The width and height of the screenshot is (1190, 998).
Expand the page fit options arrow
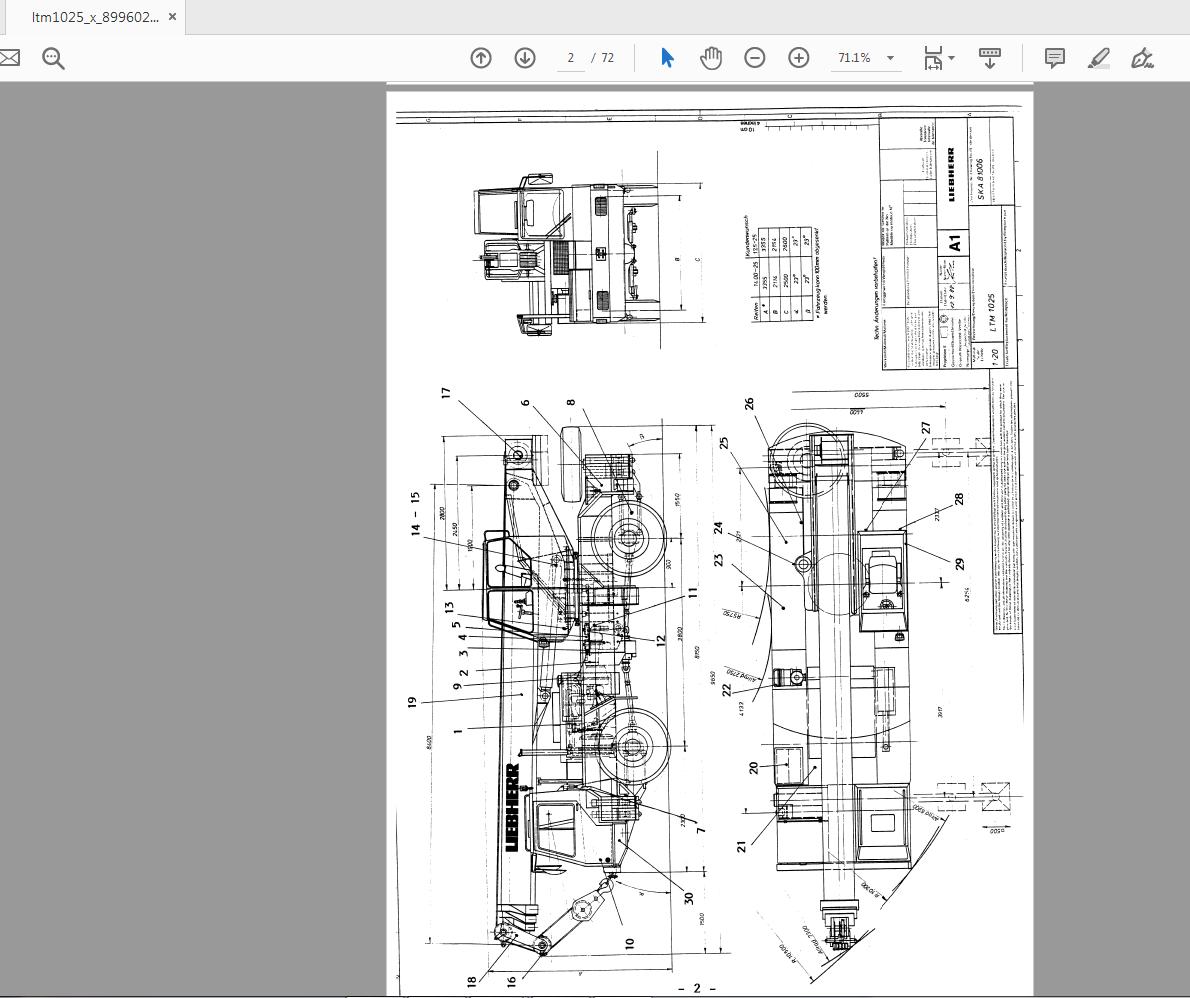[952, 58]
